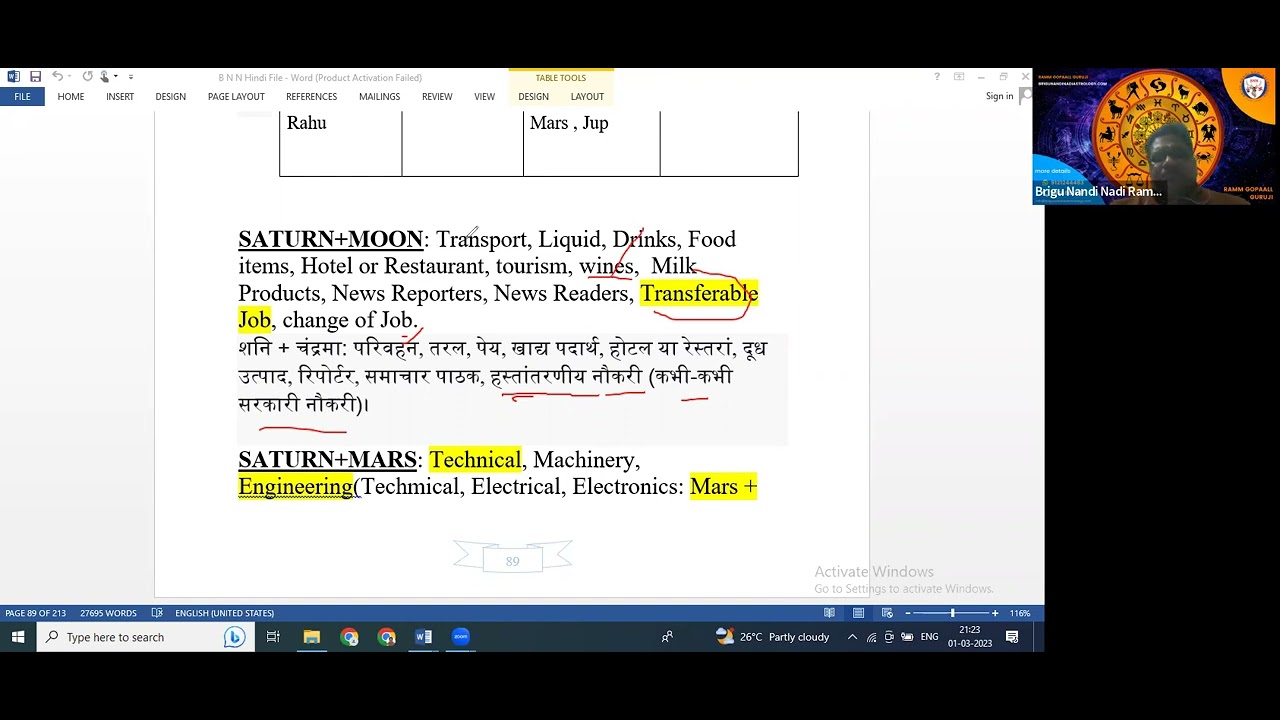Screen dimensions: 1280x720
Task: Click the Windows Start button
Action: pos(18,637)
